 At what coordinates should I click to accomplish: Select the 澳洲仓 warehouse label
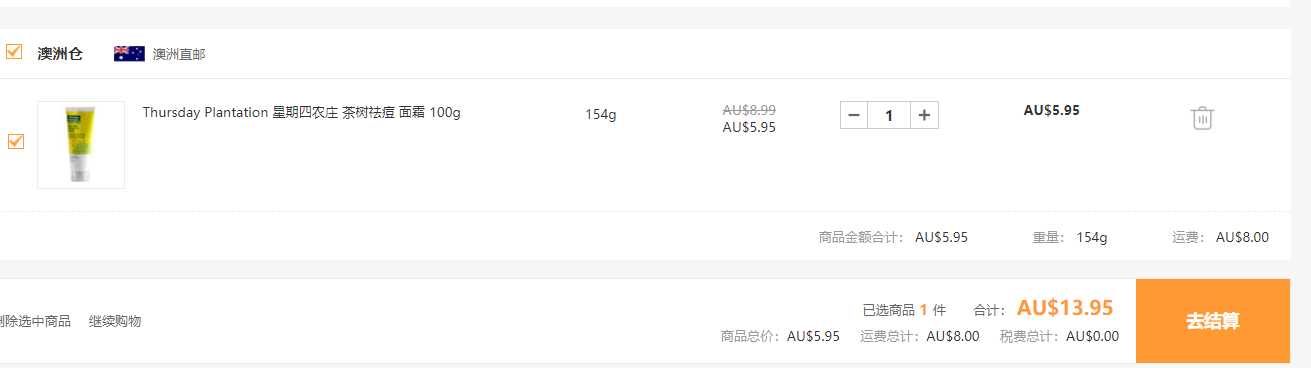tap(60, 54)
